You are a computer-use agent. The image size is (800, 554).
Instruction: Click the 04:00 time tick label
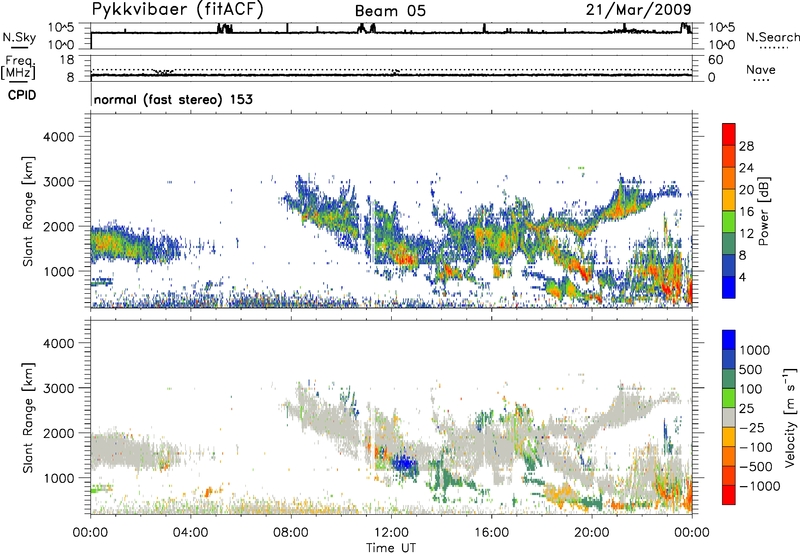(190, 533)
